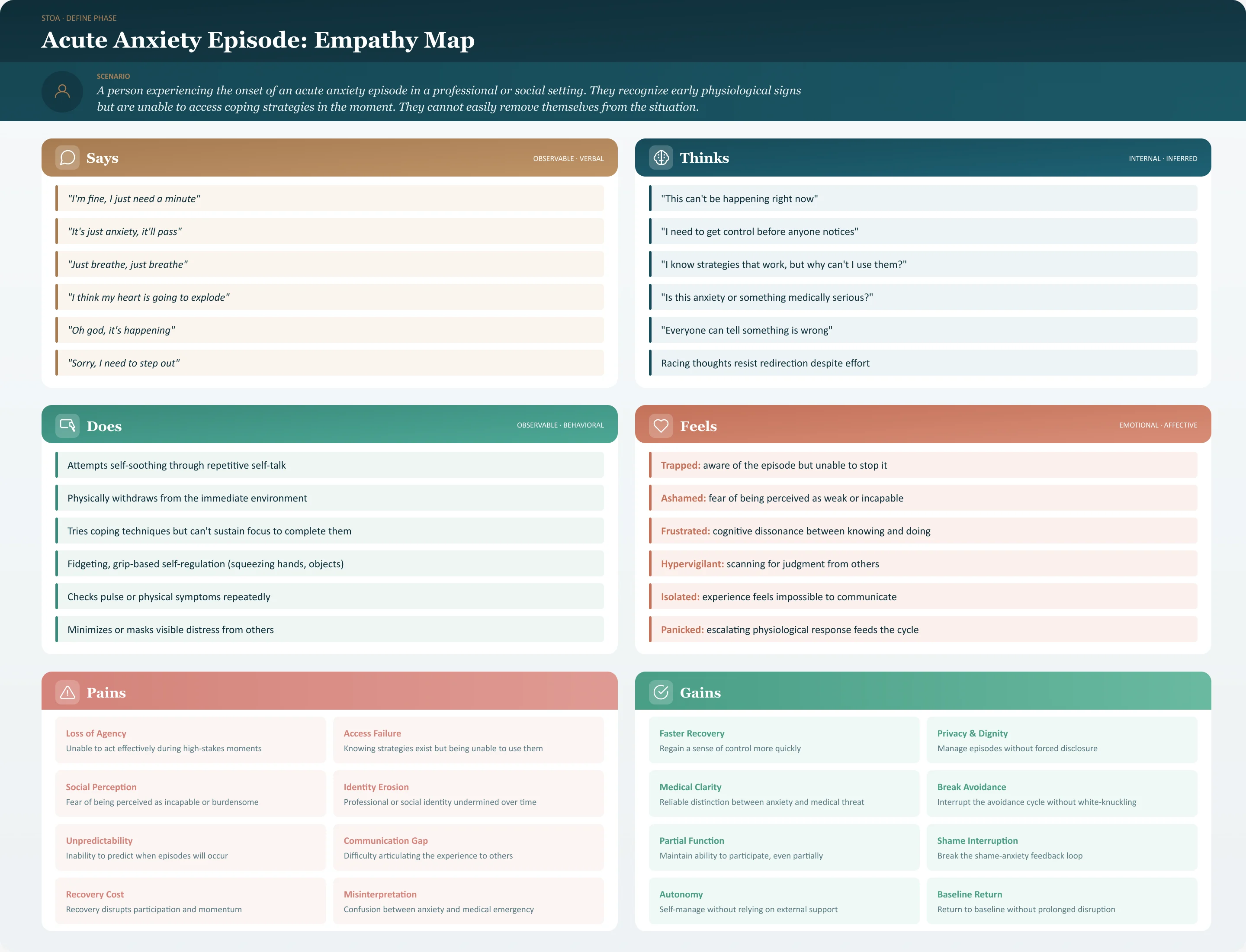Image resolution: width=1246 pixels, height=952 pixels.
Task: Select the Recovery Cost pain card
Action: tap(191, 901)
